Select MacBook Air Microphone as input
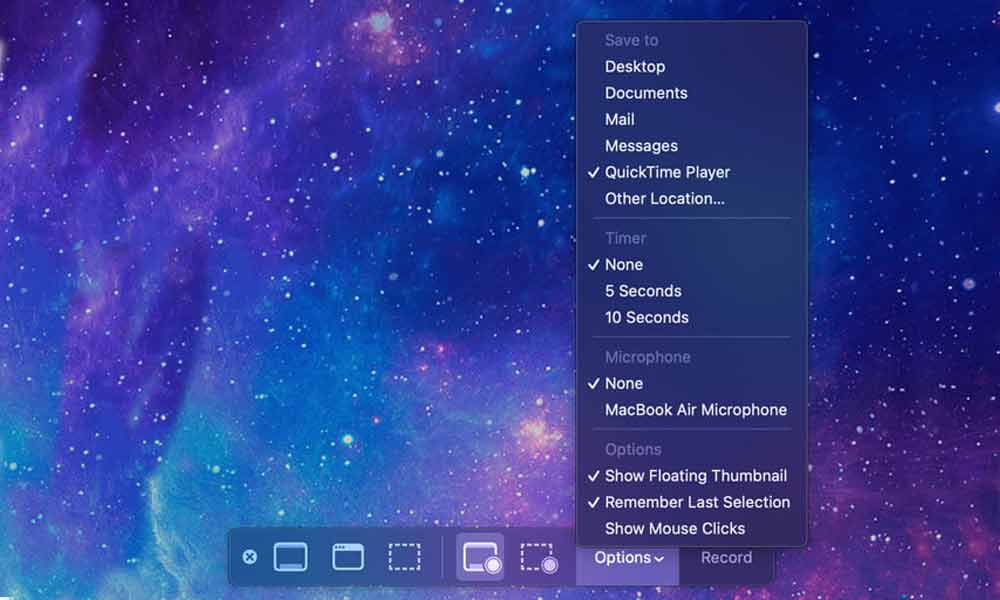Image resolution: width=1000 pixels, height=600 pixels. [695, 410]
